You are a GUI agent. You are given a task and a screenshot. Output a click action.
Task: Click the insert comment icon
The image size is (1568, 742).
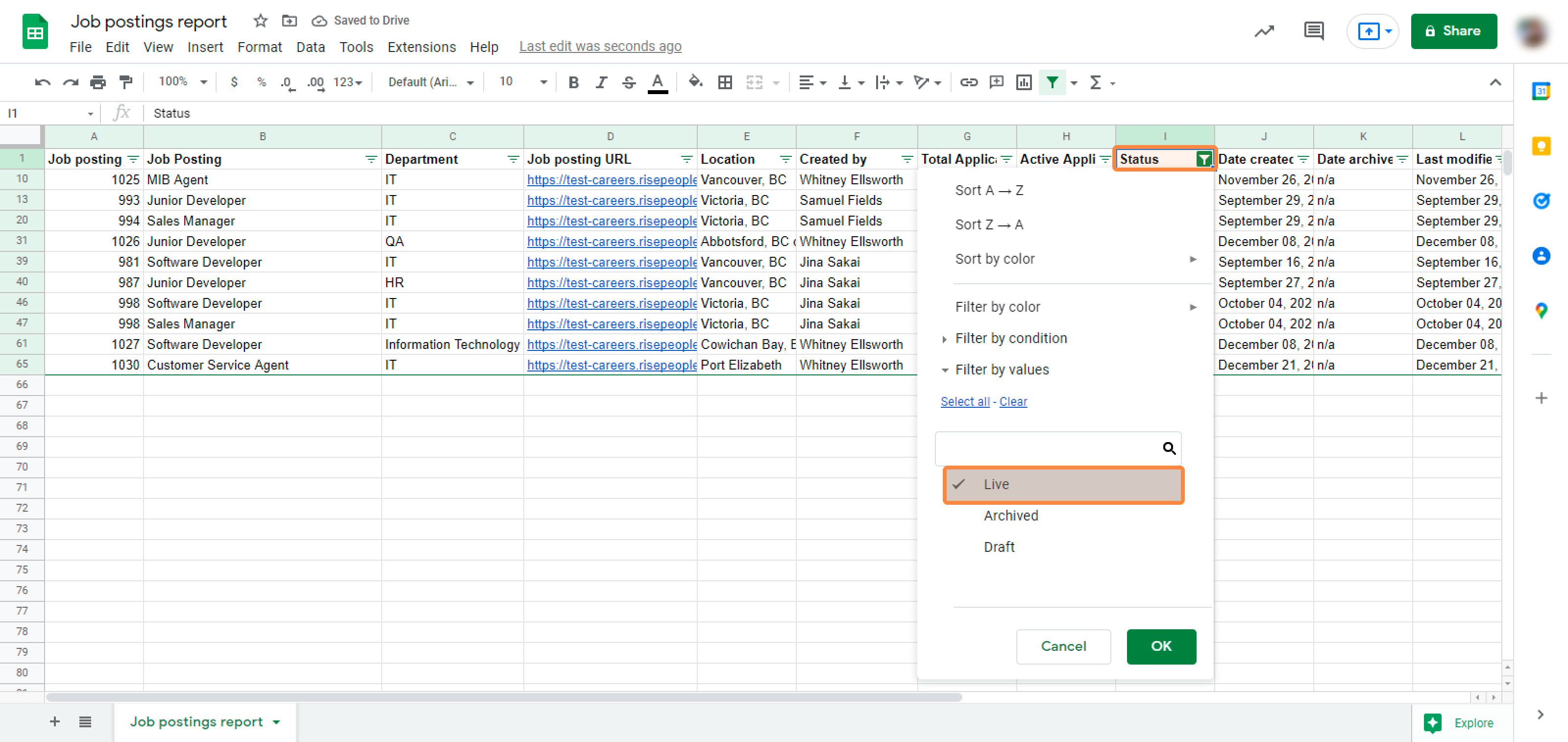pyautogui.click(x=997, y=82)
